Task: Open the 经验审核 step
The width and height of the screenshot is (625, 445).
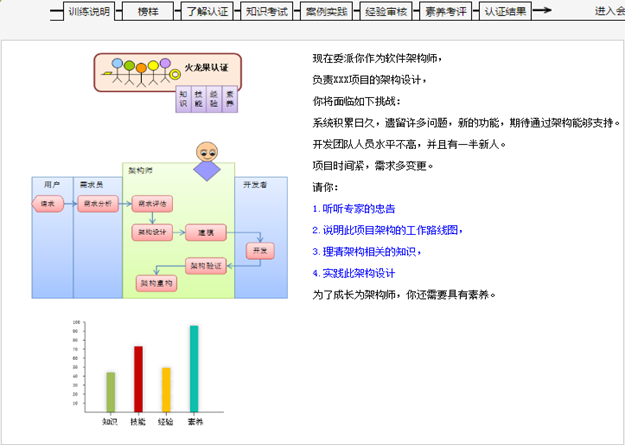Action: [385, 12]
